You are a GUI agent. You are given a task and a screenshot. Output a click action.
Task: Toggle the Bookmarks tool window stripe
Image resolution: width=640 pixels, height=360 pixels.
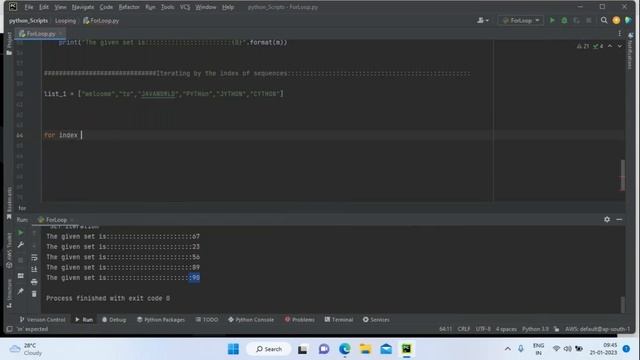(9, 203)
